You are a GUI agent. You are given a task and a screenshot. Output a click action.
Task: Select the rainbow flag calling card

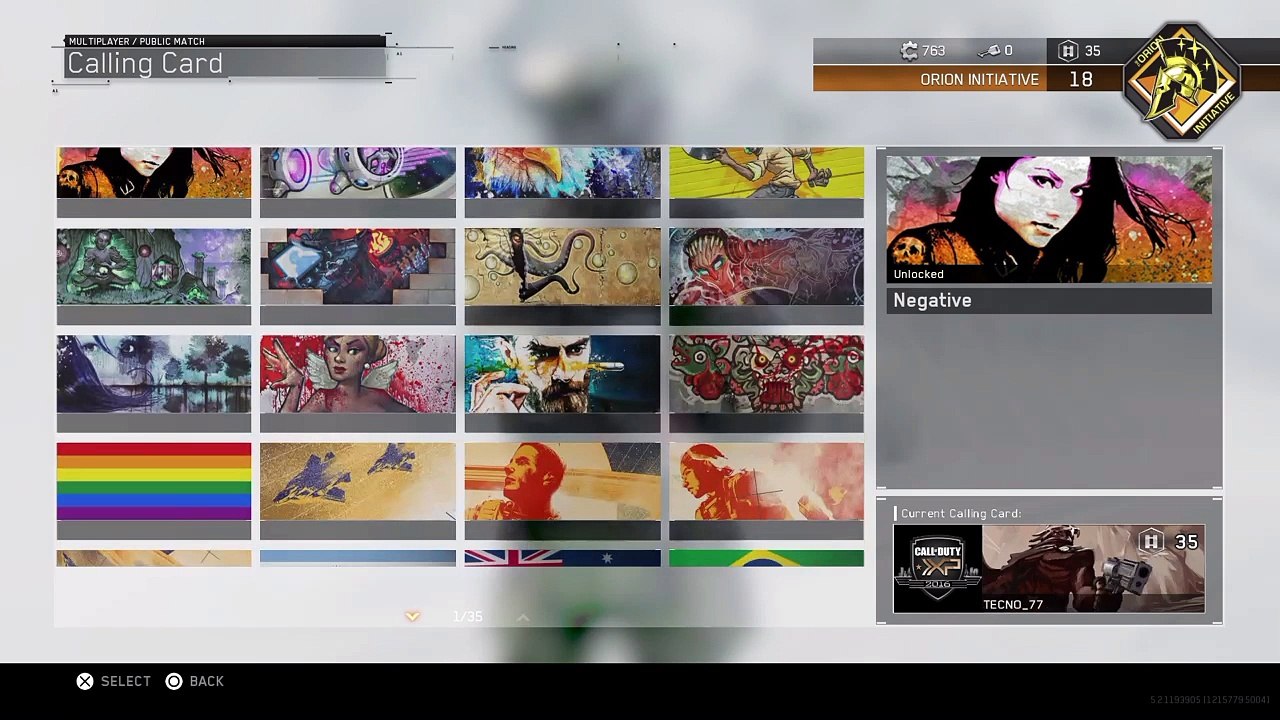coord(154,491)
